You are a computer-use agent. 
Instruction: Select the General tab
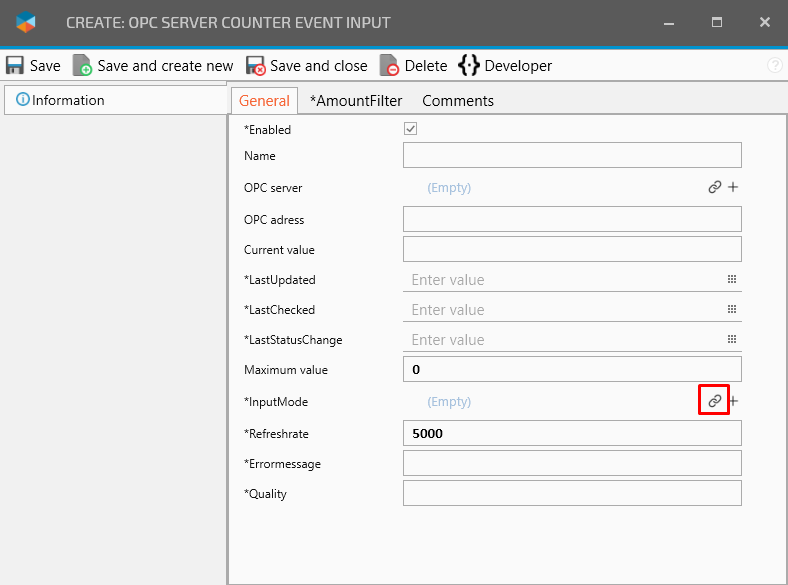pos(264,101)
